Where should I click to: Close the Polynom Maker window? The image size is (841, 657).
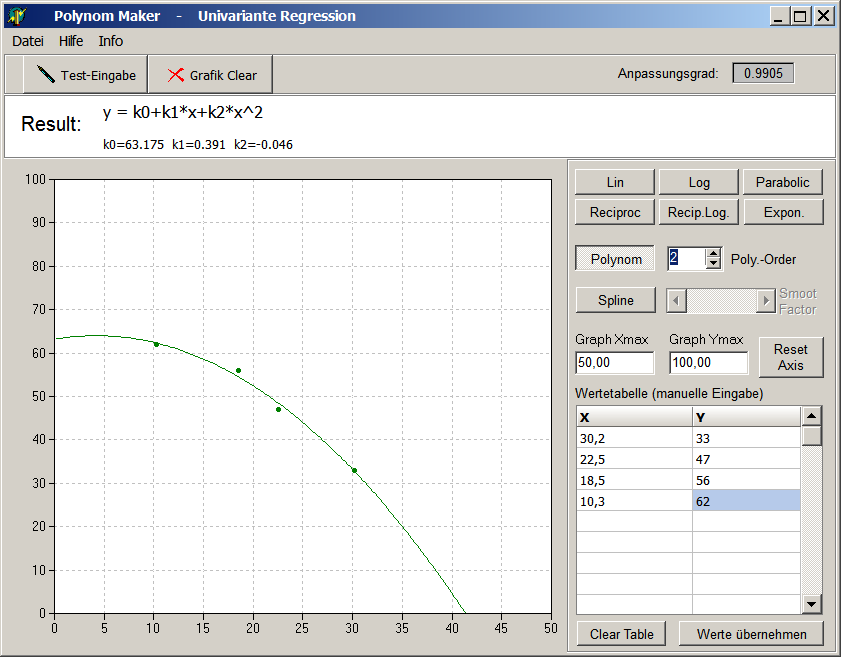823,16
